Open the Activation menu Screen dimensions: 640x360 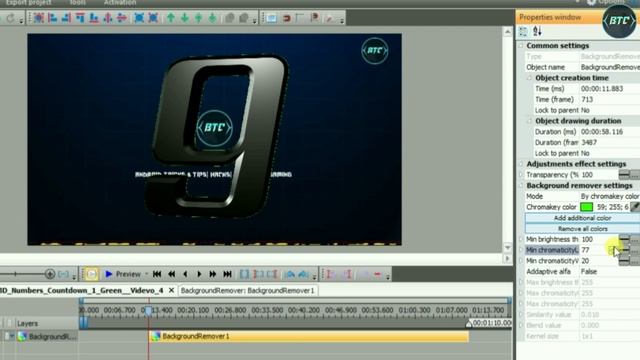pyautogui.click(x=120, y=2)
